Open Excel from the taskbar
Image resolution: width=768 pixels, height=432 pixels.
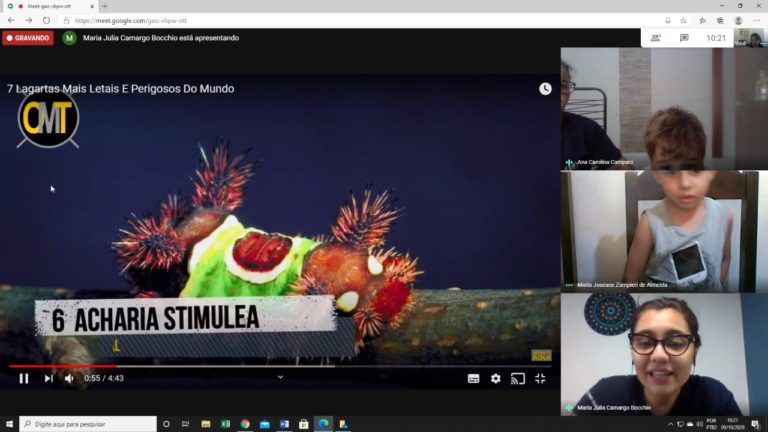[x=225, y=424]
